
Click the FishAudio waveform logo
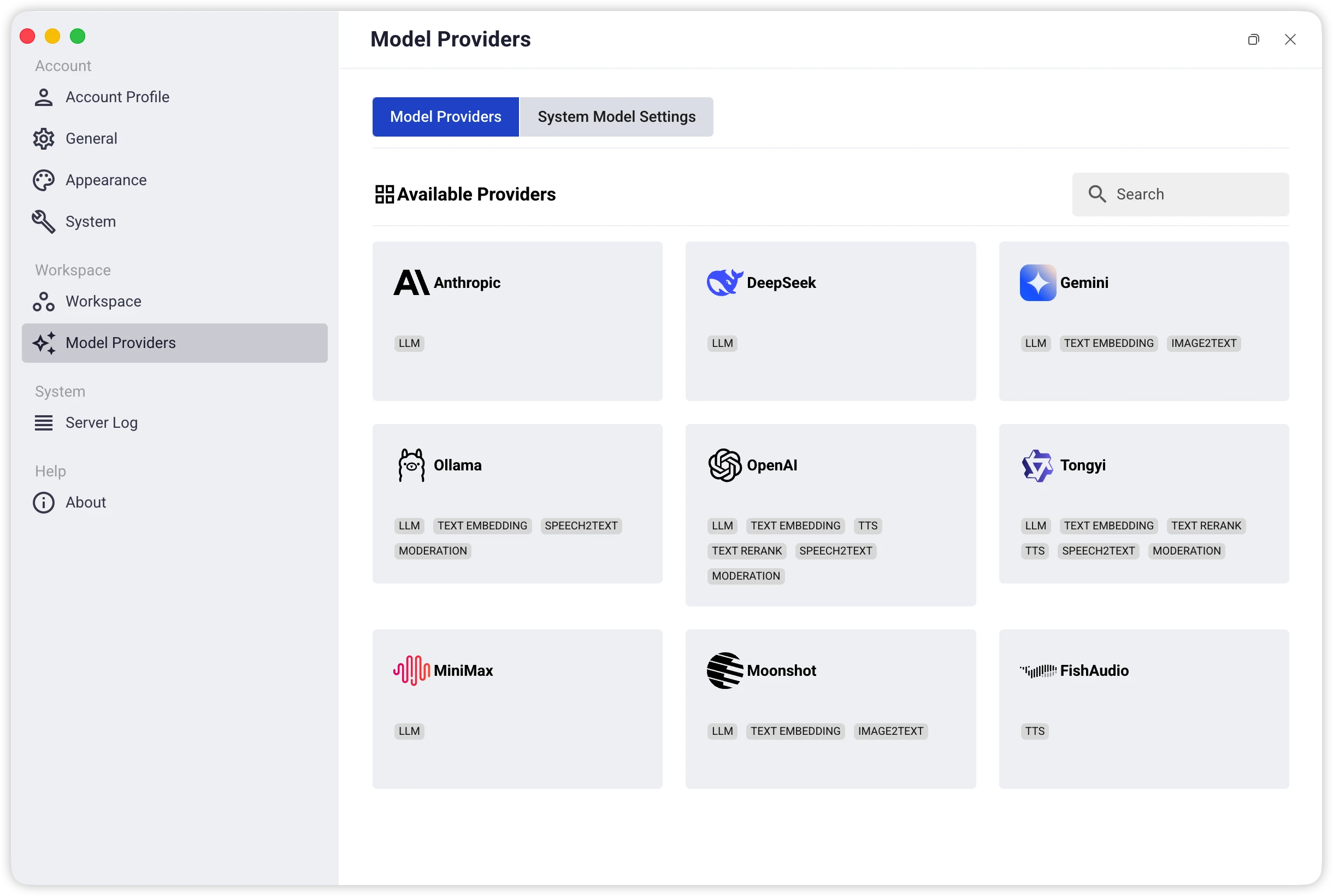[x=1037, y=670]
